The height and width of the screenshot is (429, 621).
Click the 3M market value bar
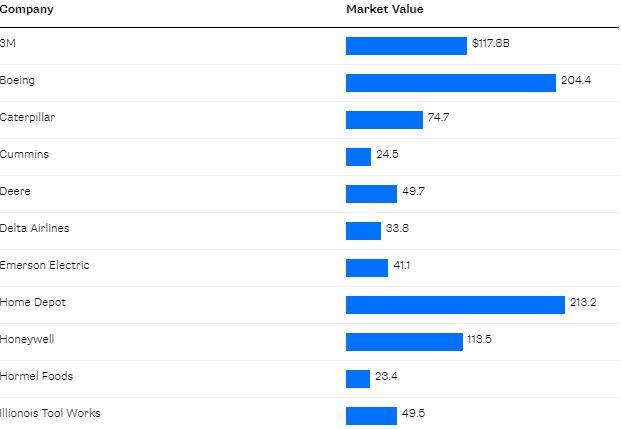pos(406,45)
